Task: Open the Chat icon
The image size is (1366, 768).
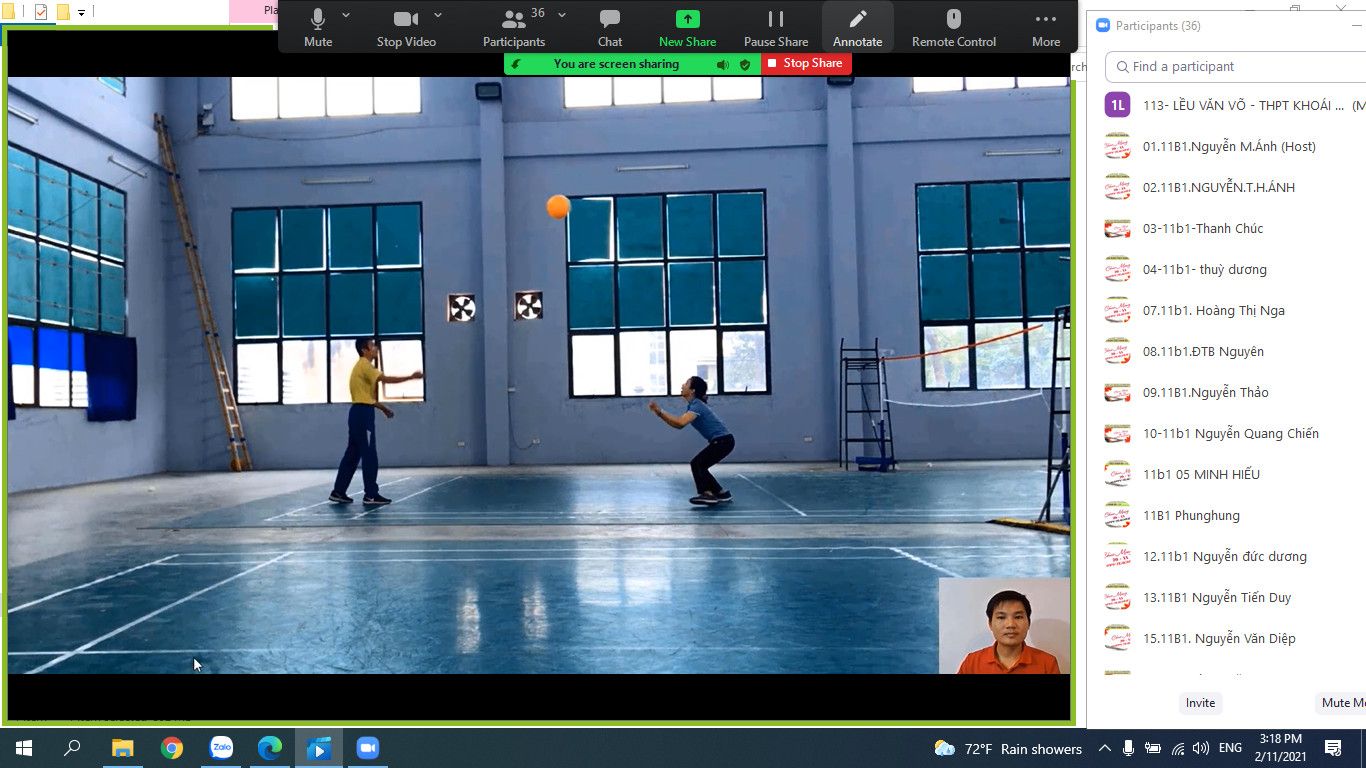Action: coord(609,27)
